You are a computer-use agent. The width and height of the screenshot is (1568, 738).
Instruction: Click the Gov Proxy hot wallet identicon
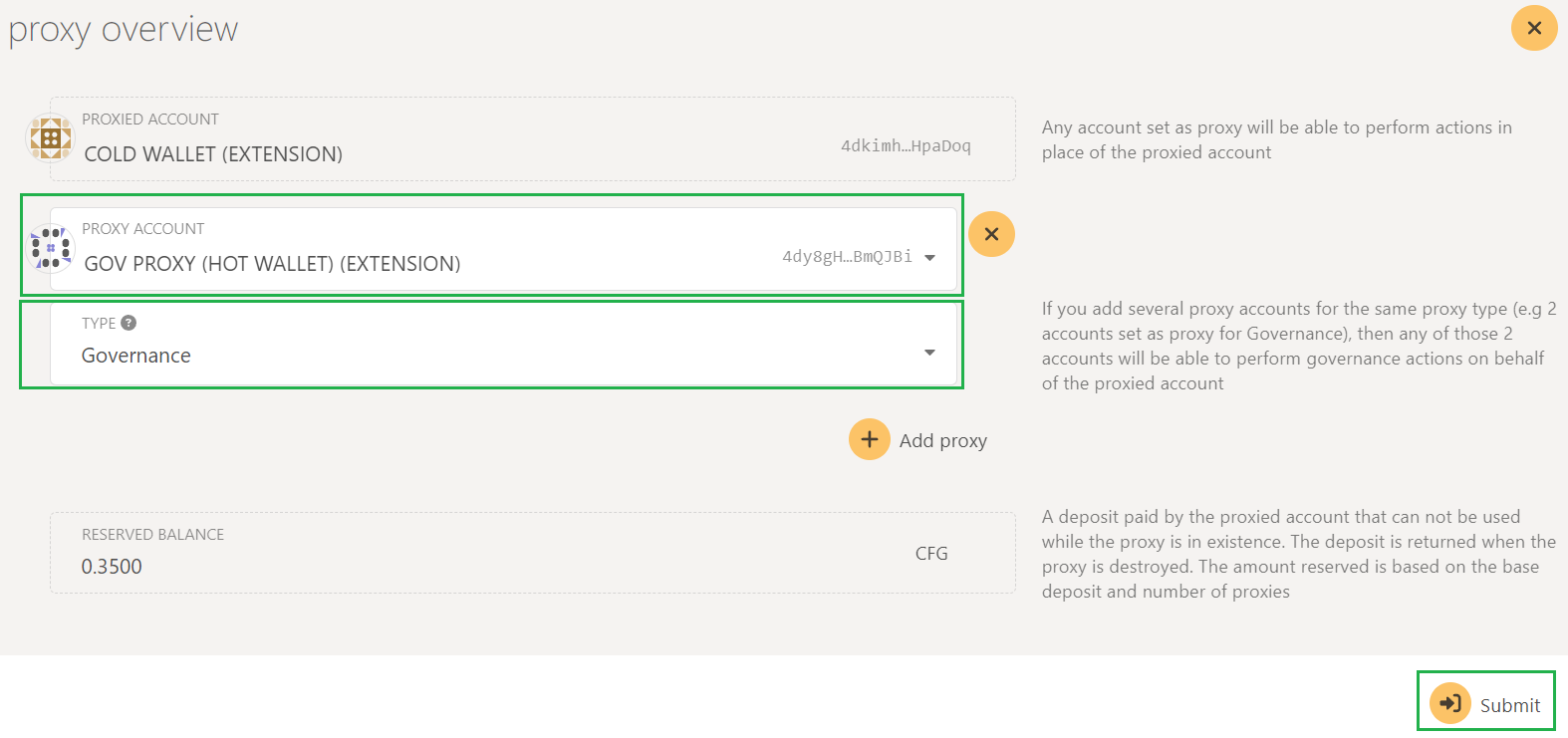pyautogui.click(x=50, y=248)
